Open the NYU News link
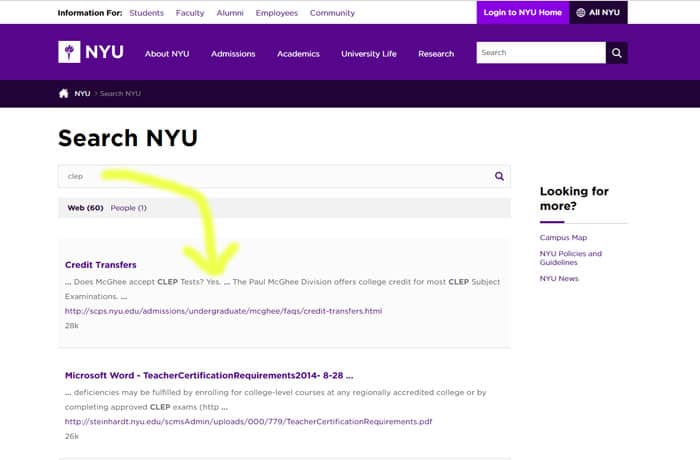 click(559, 278)
